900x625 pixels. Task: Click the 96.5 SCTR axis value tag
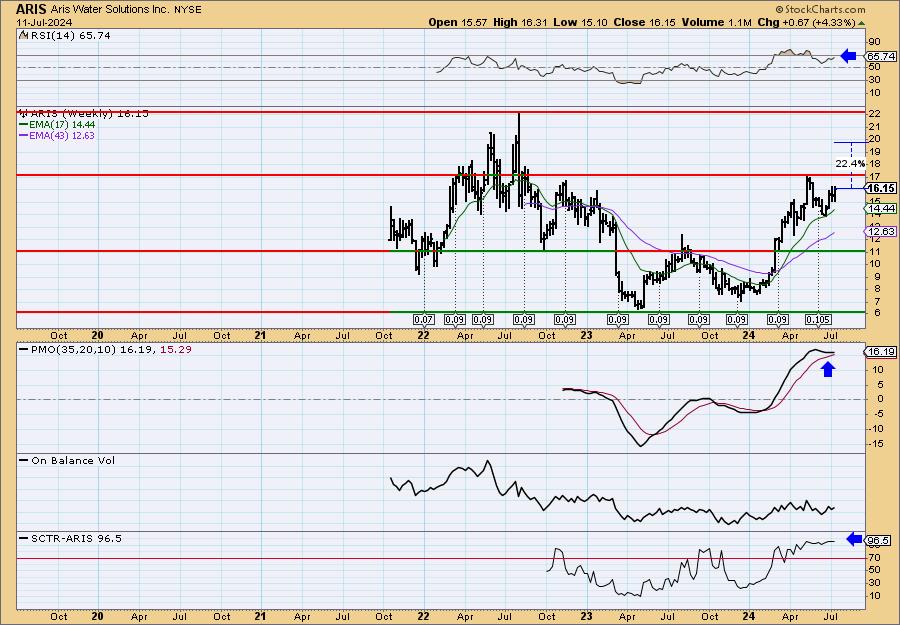[x=879, y=541]
